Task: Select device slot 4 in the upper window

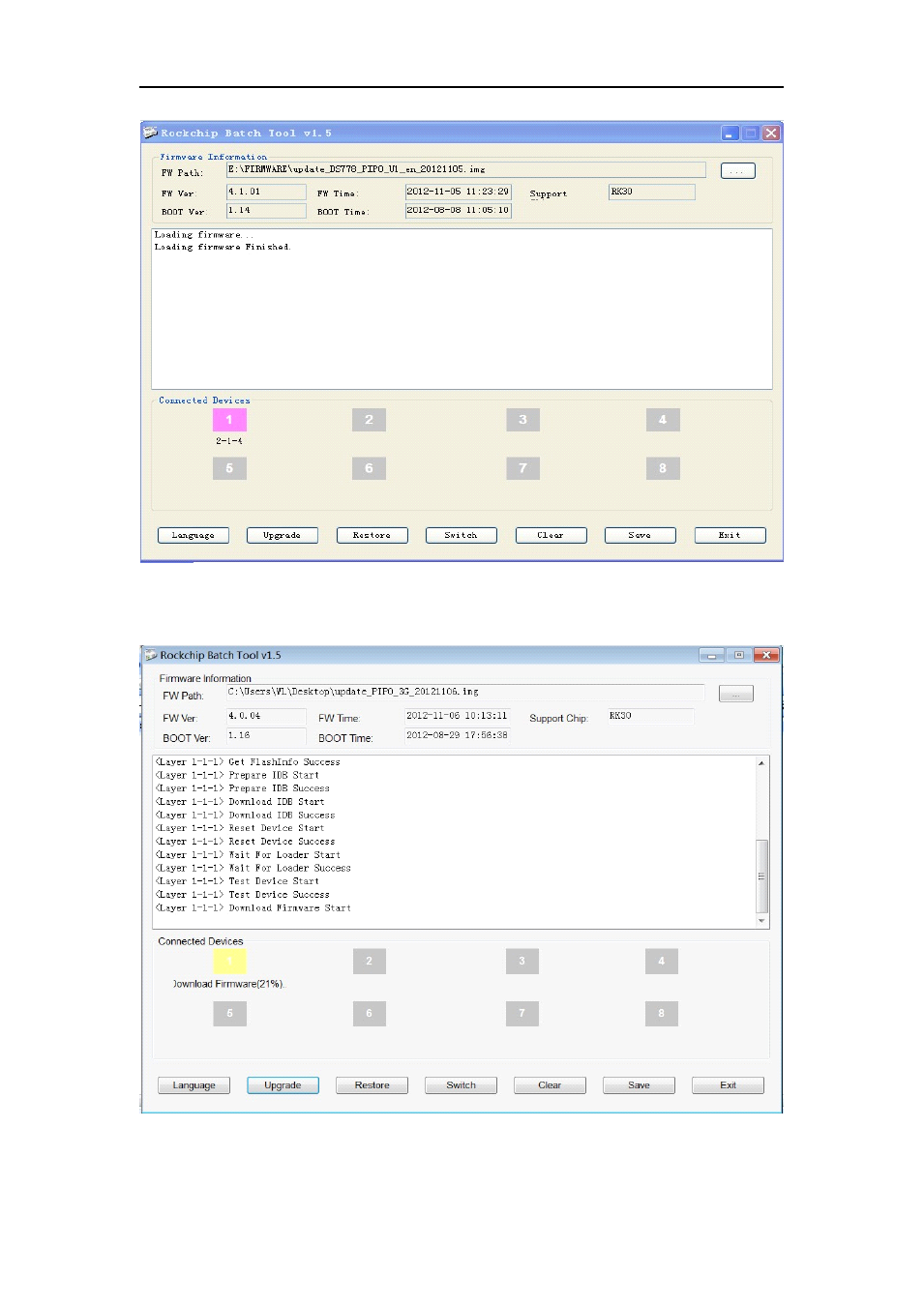Action: pyautogui.click(x=663, y=420)
